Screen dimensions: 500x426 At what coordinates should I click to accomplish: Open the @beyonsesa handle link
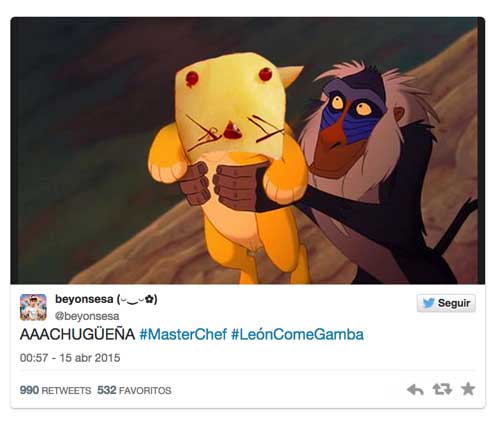87,316
